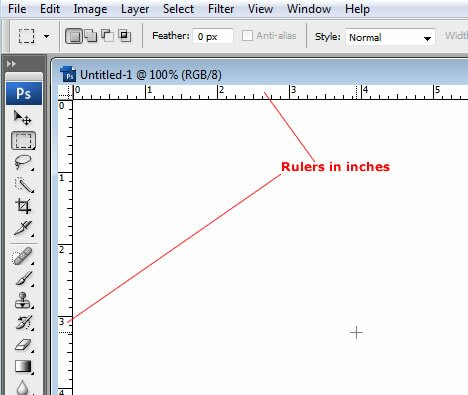Open the Layer menu
The height and width of the screenshot is (395, 468).
pyautogui.click(x=135, y=9)
